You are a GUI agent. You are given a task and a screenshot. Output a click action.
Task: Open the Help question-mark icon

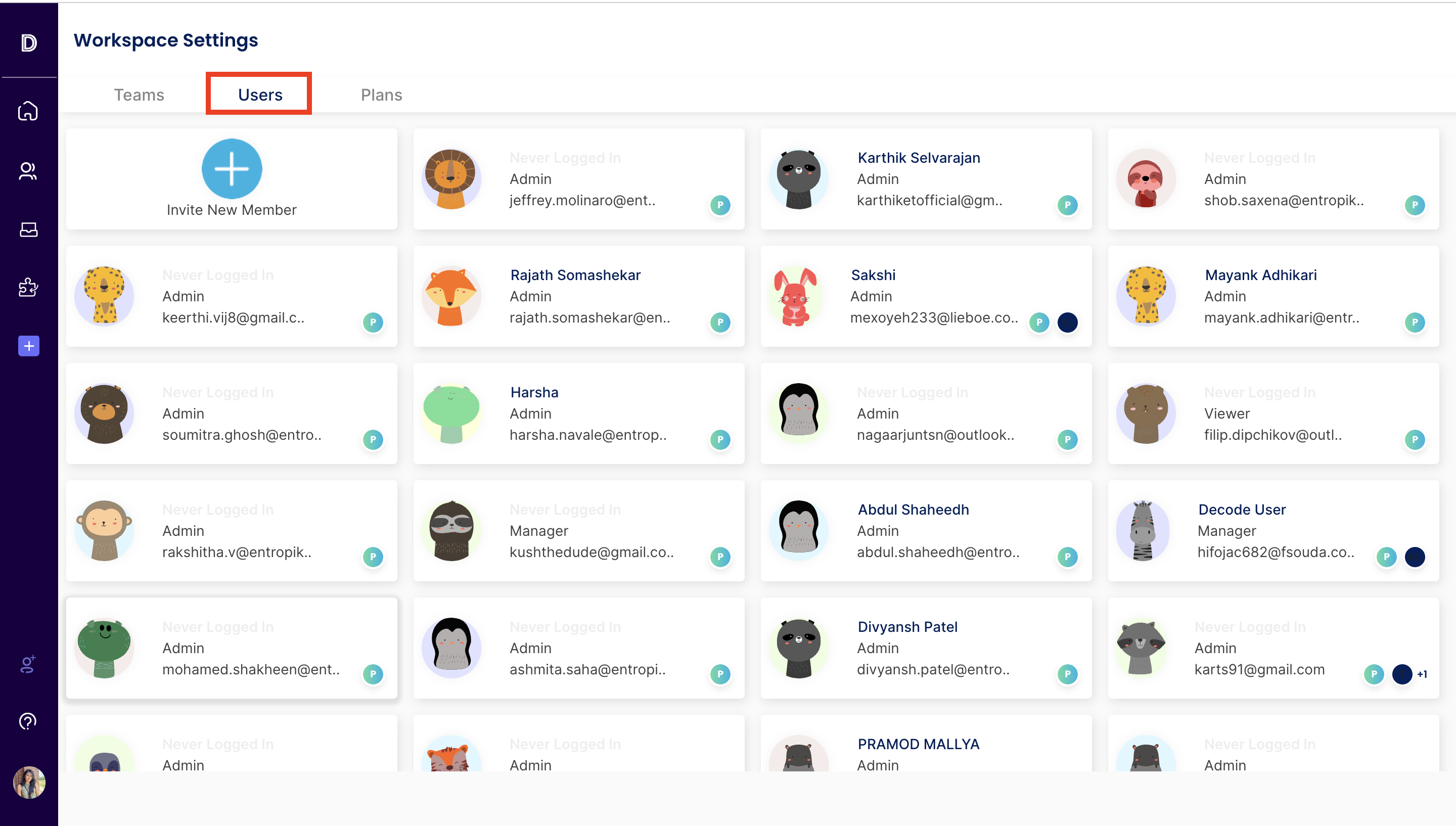tap(28, 721)
